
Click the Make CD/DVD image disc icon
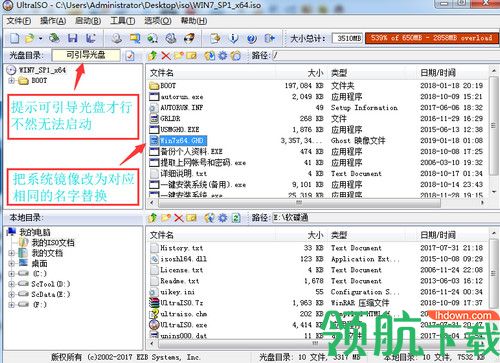click(117, 38)
